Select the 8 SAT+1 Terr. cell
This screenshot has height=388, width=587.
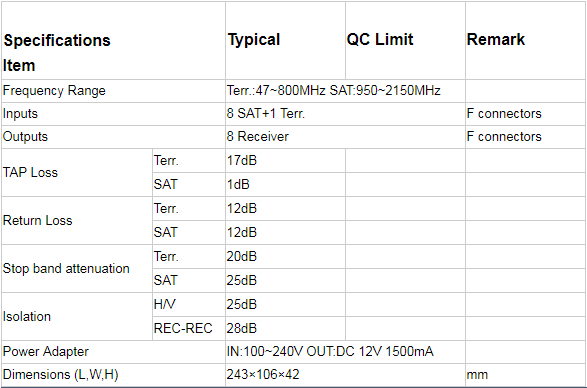pyautogui.click(x=266, y=113)
